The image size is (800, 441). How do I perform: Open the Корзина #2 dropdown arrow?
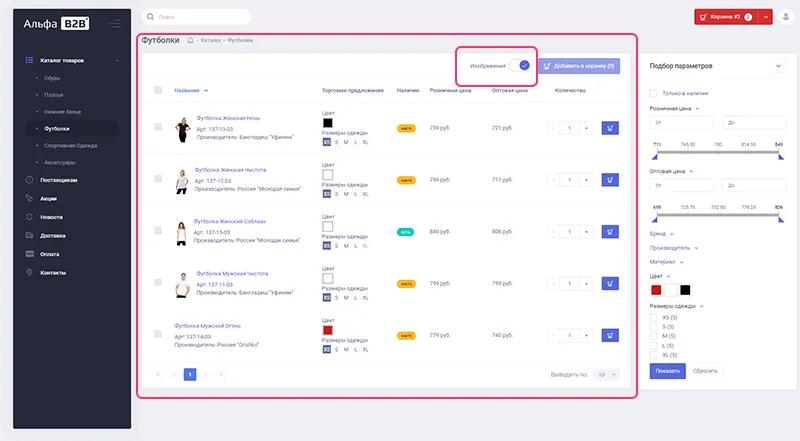pos(766,17)
